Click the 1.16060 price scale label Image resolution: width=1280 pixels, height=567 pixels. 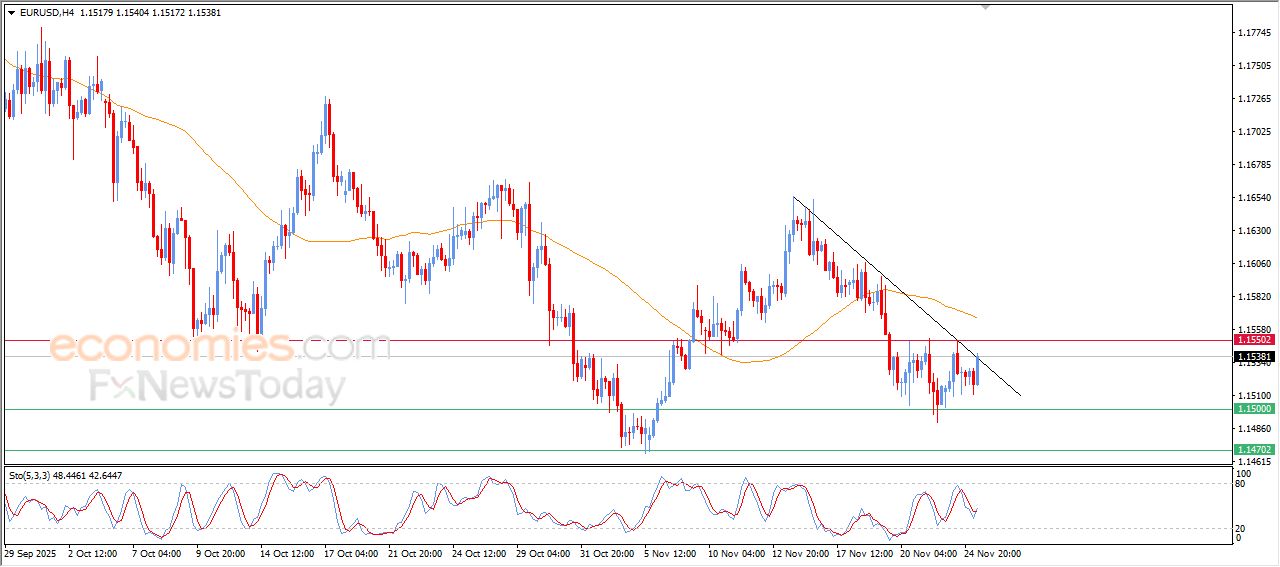tap(1254, 264)
